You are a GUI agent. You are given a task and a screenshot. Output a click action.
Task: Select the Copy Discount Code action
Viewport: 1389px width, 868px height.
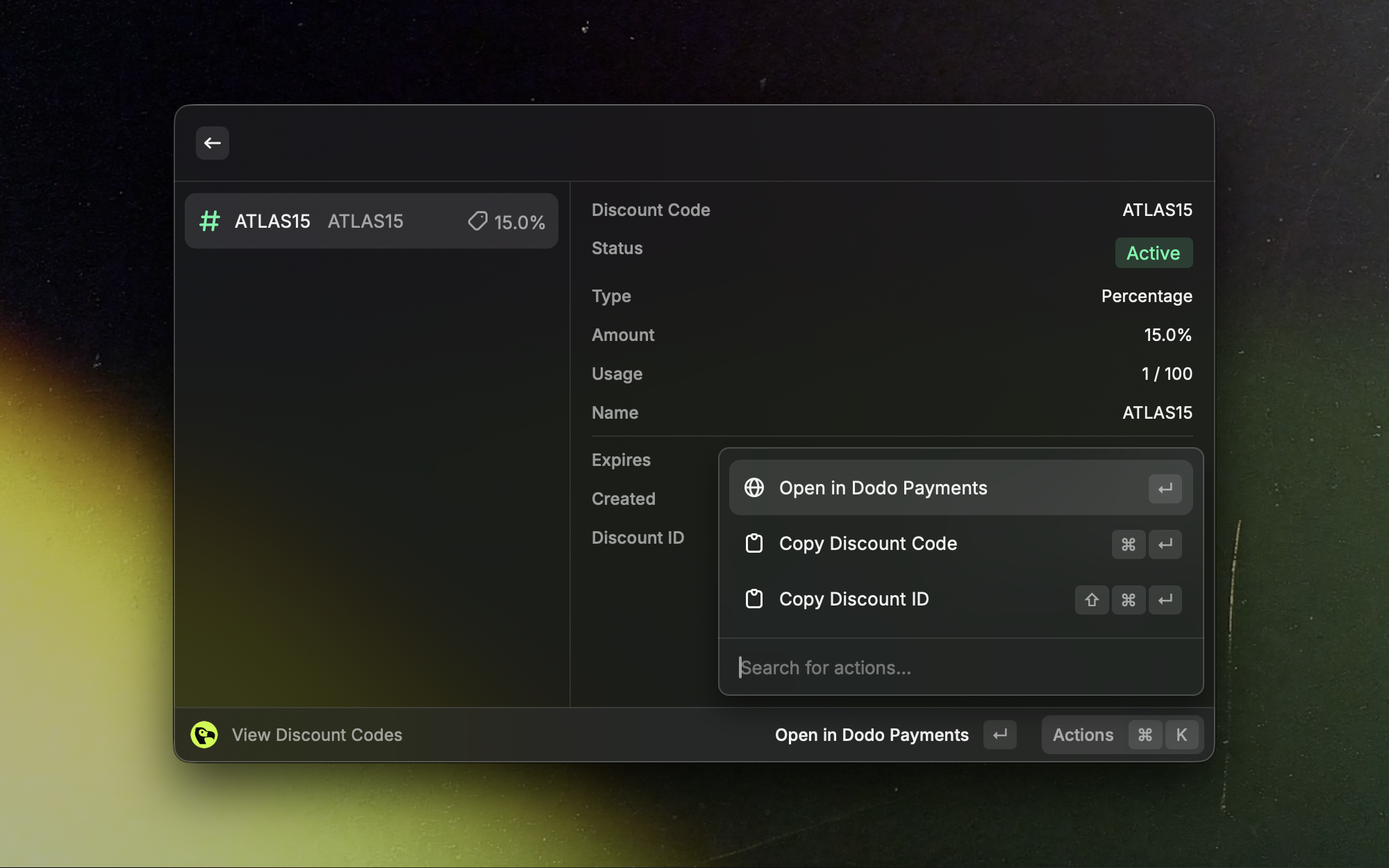(867, 544)
